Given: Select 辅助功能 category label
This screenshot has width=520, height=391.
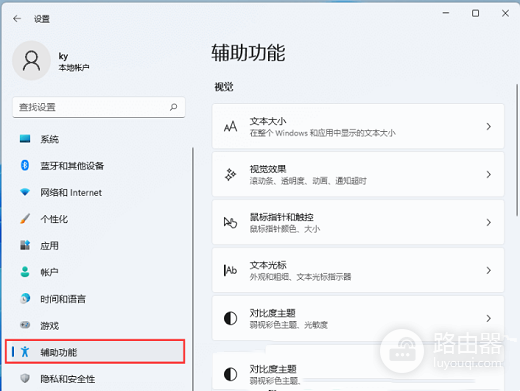Looking at the screenshot, I should [59, 352].
